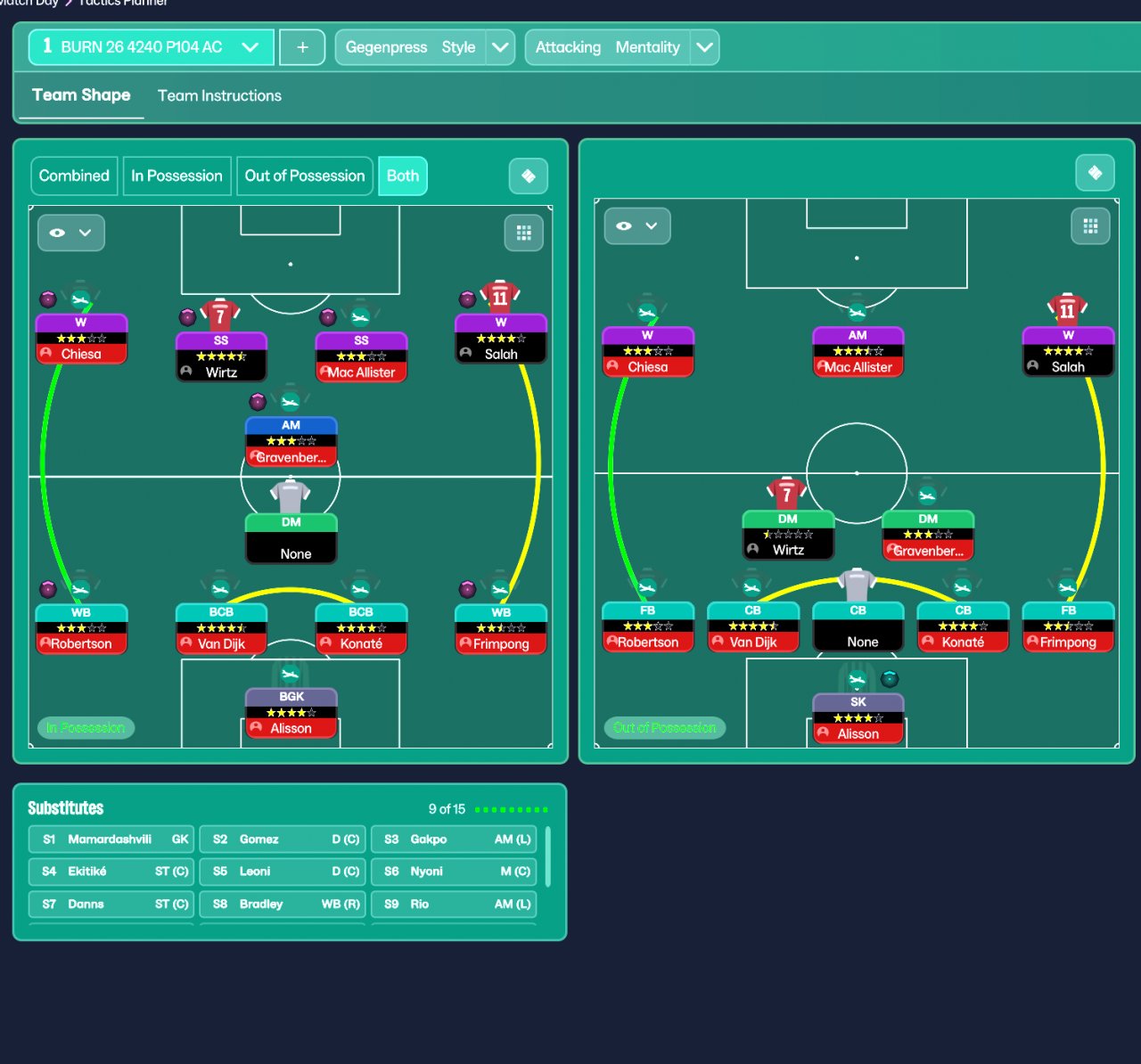Click the purple hexagon icon beside Wirtz's shirt

[x=187, y=316]
